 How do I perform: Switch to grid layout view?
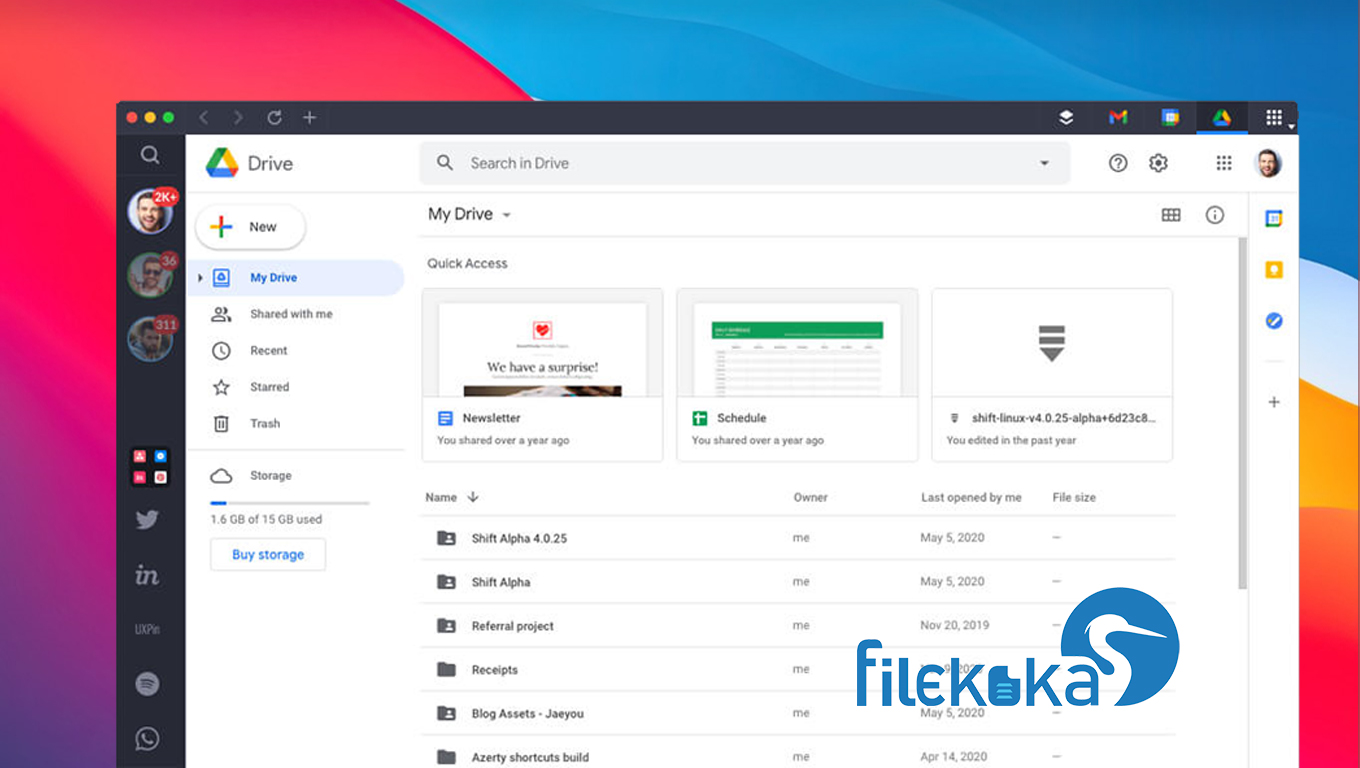click(x=1171, y=215)
